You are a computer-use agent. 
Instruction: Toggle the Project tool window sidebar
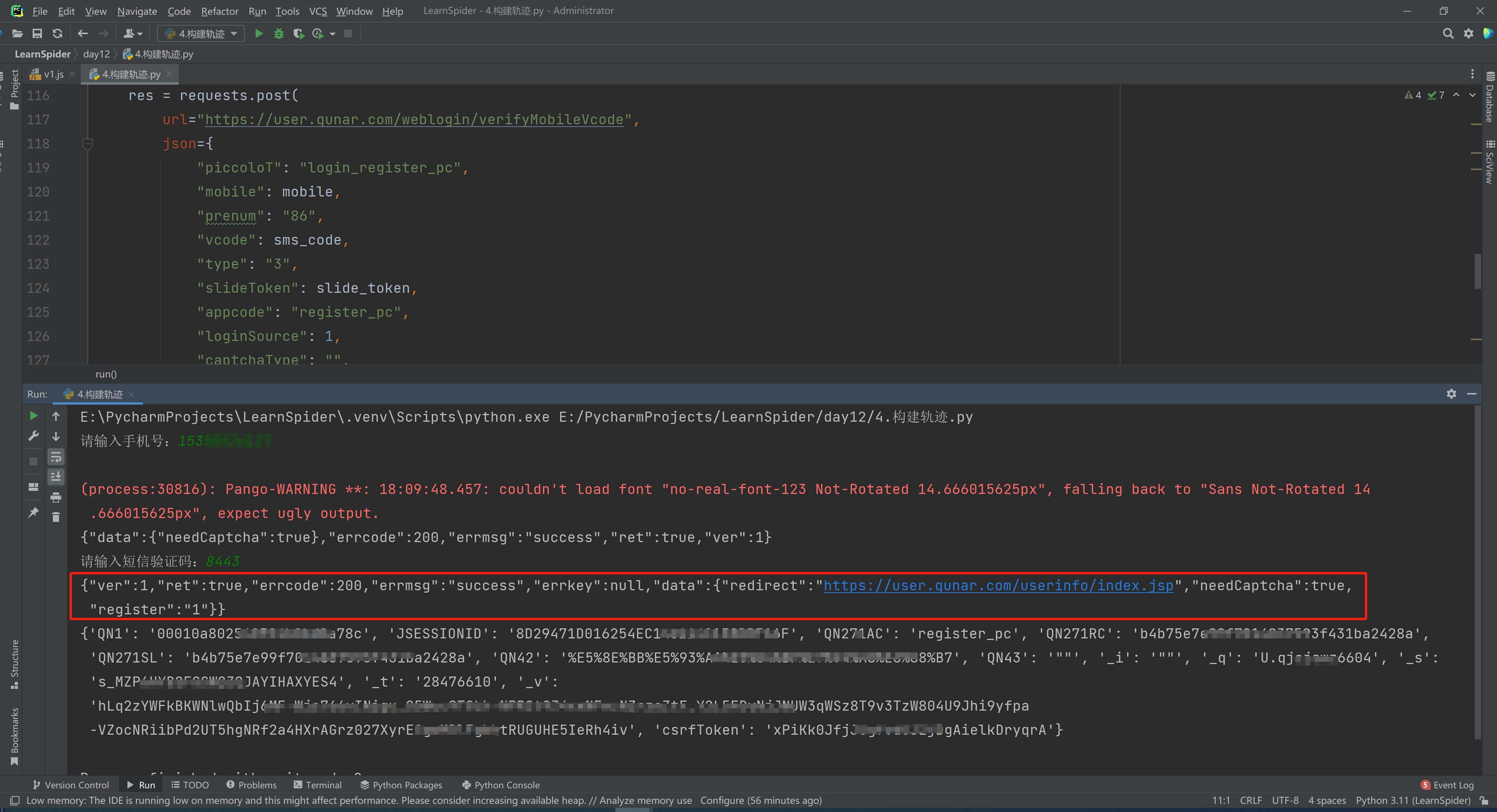point(14,89)
